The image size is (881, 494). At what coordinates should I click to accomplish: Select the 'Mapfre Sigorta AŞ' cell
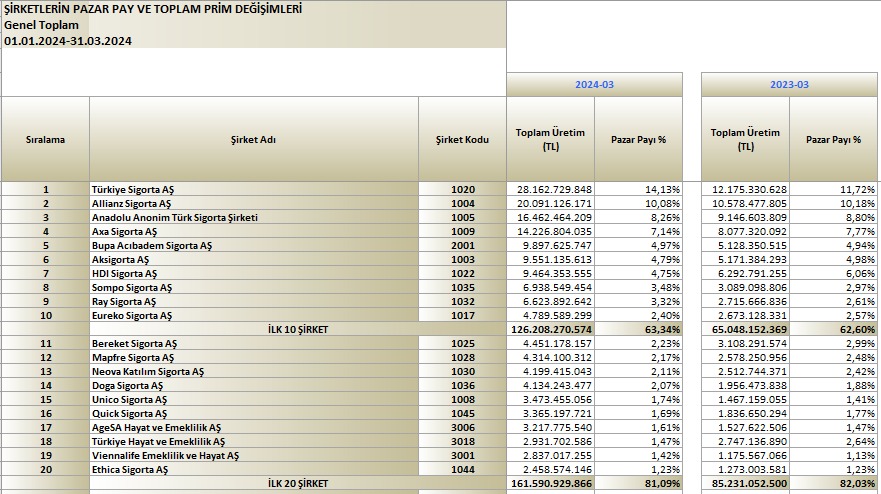coord(253,357)
